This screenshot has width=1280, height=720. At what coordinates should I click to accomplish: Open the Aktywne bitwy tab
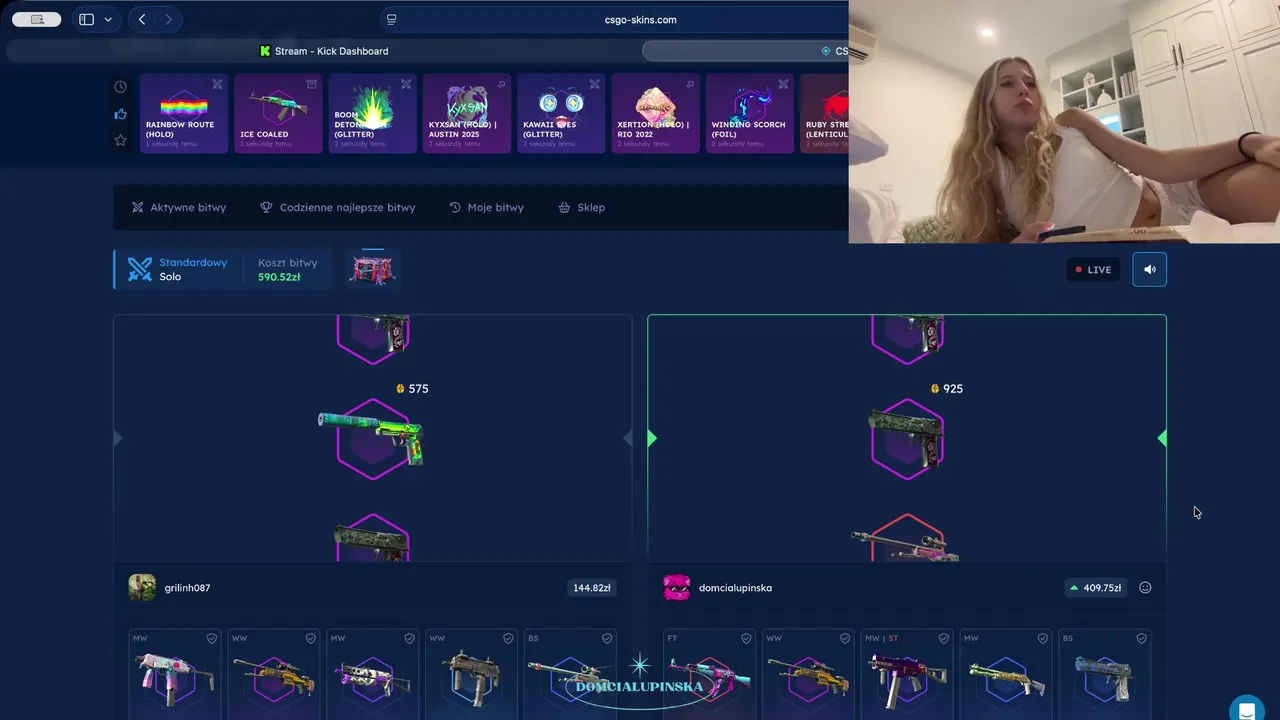click(x=179, y=207)
